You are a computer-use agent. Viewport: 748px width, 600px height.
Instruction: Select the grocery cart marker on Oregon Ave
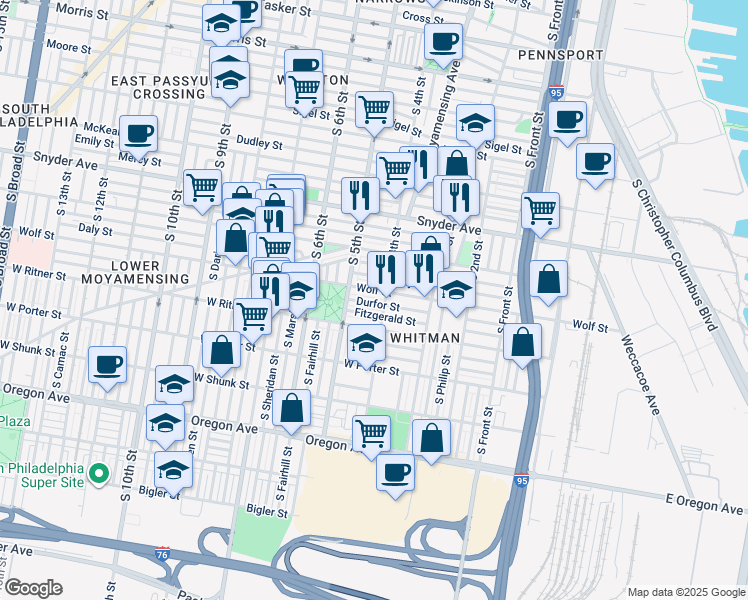click(371, 434)
